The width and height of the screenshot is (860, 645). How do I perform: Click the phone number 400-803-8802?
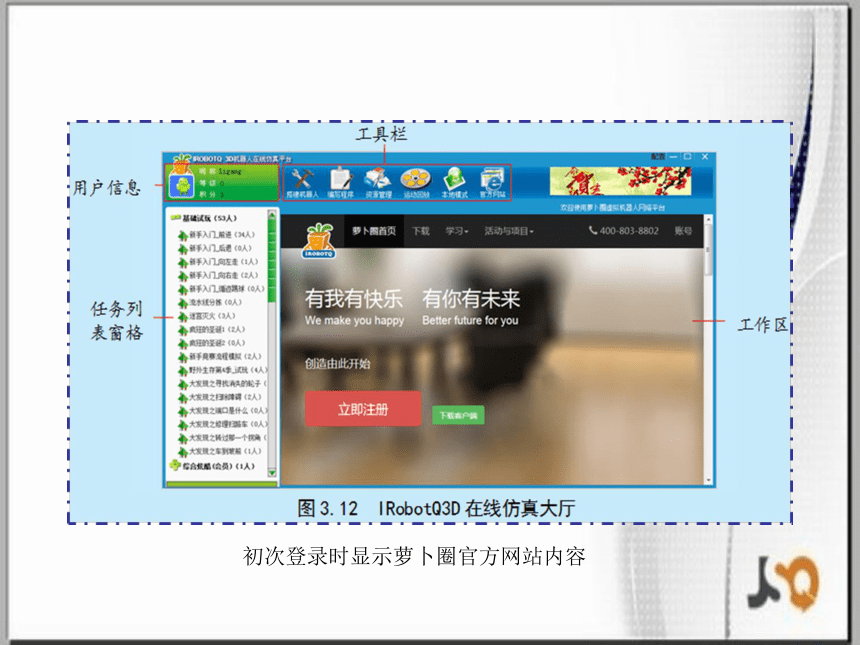click(x=629, y=231)
